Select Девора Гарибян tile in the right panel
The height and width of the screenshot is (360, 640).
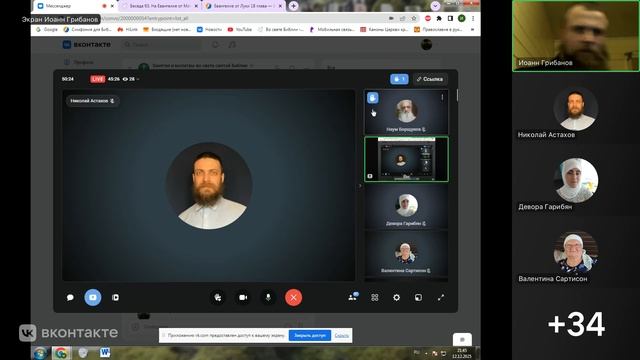point(576,180)
